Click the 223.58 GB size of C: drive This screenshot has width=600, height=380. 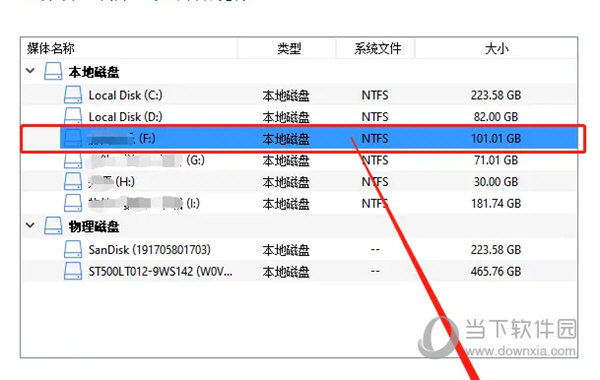(x=496, y=95)
